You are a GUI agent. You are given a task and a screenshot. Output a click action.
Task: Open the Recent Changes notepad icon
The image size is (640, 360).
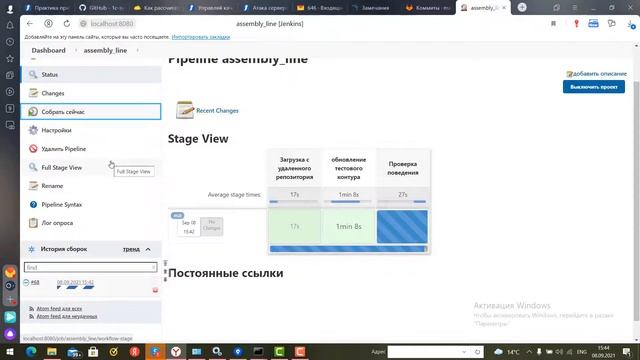point(185,110)
